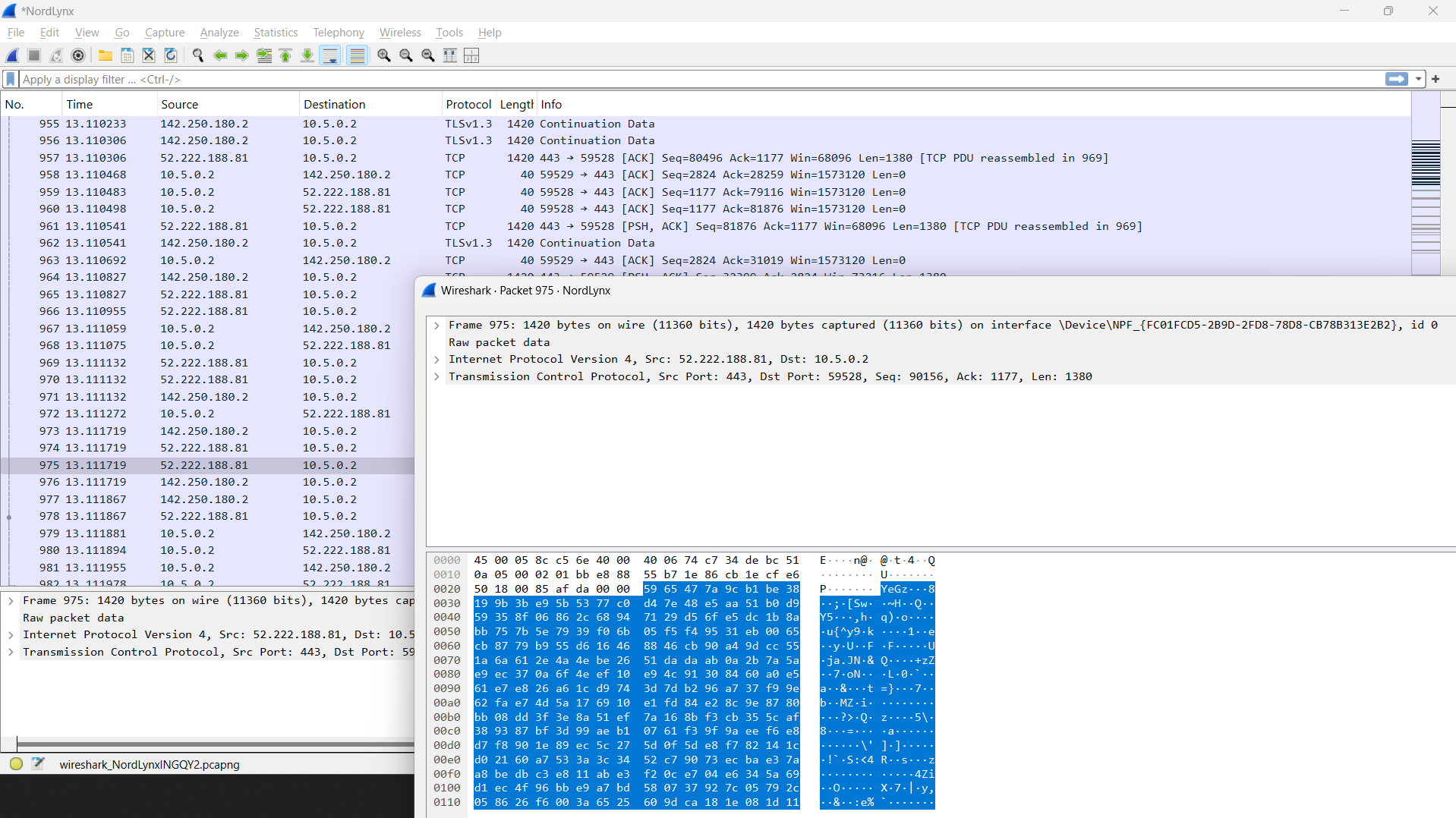Screen dimensions: 1456x818
Task: Open recent display filters dropdown
Action: pyautogui.click(x=1418, y=79)
